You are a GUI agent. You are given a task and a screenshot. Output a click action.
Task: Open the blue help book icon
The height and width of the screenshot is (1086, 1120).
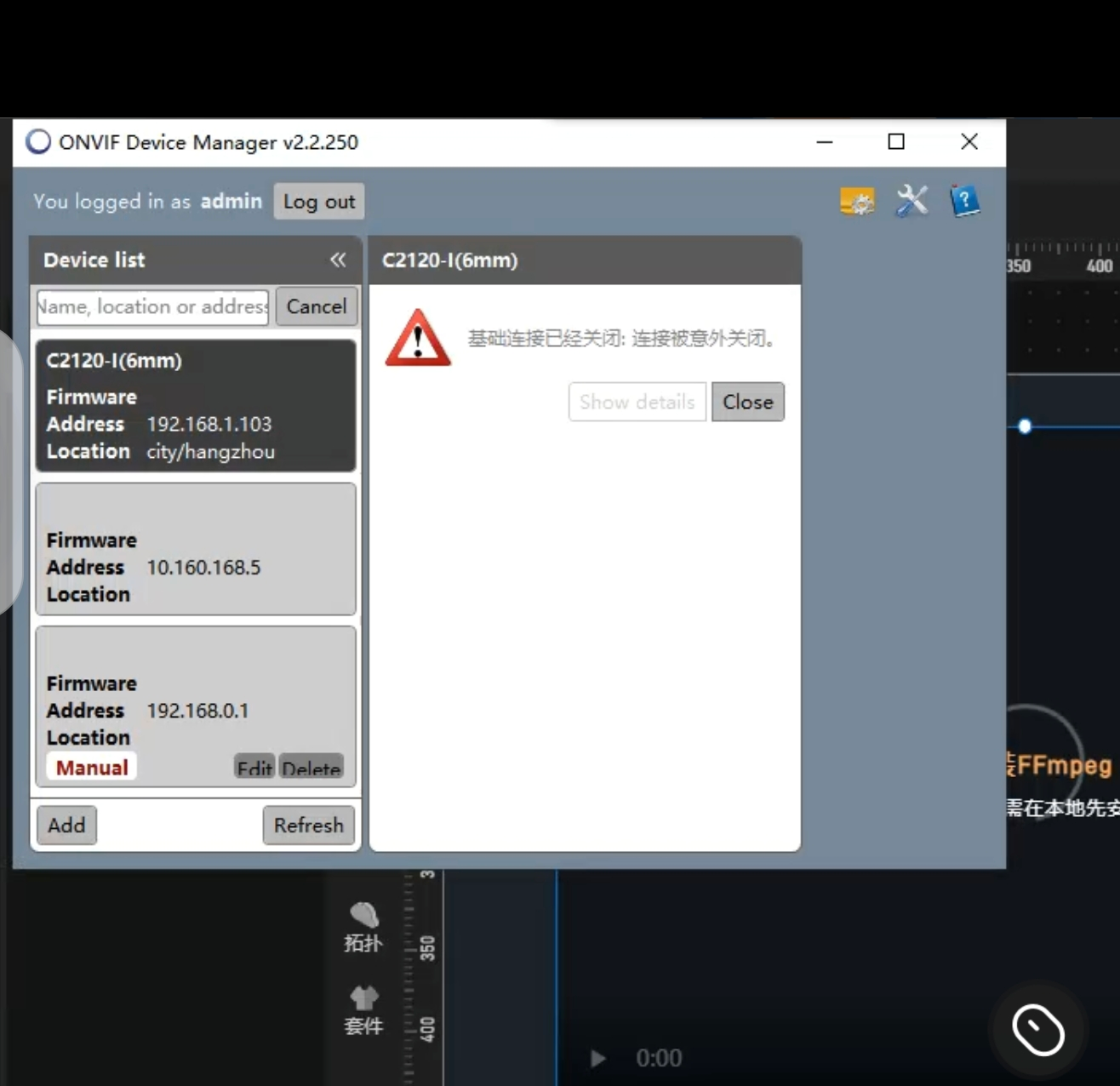[x=964, y=202]
